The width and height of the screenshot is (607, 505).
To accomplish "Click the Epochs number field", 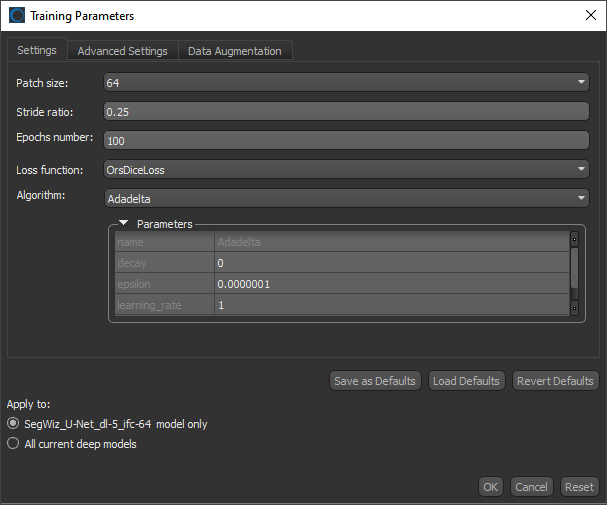I will point(346,141).
